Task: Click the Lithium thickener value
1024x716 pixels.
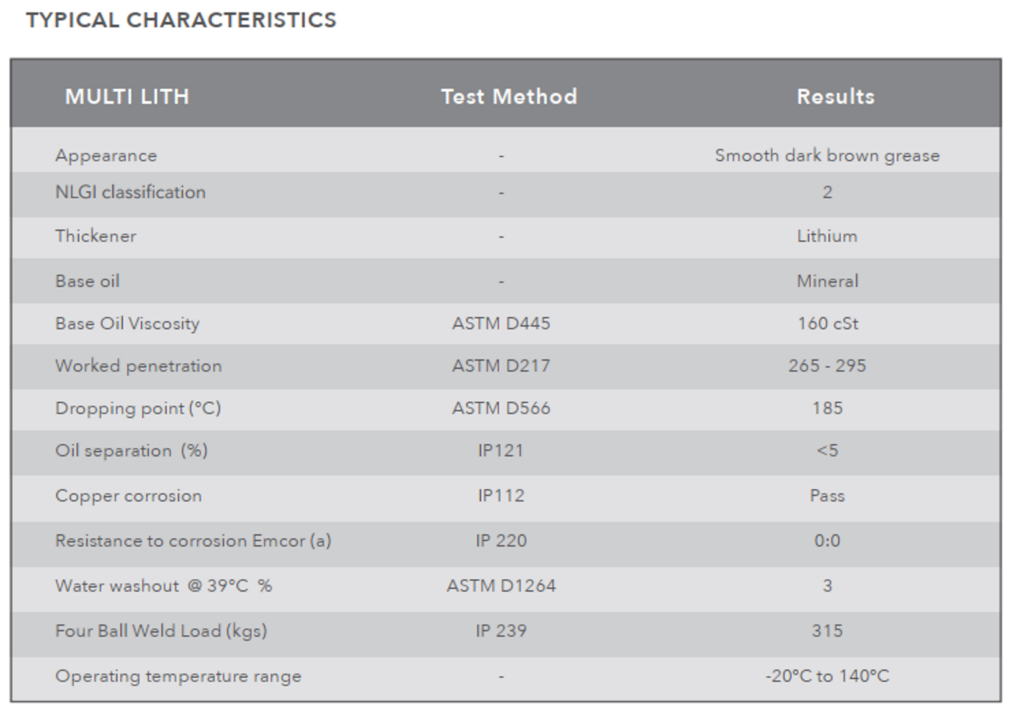Action: pyautogui.click(x=827, y=237)
